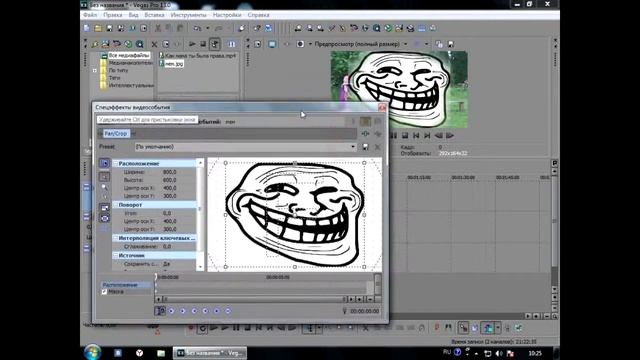
Task: Collapse the 'Поворот' property group
Action: click(116, 205)
